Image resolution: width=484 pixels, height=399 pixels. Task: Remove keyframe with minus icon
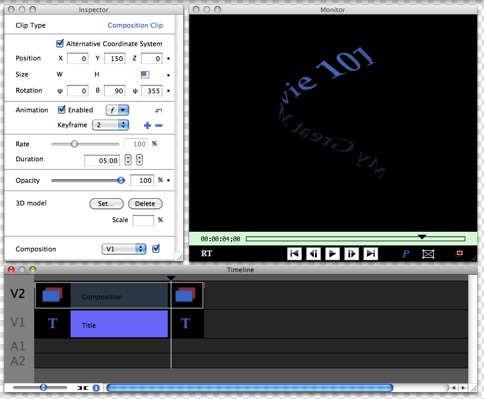tap(159, 125)
